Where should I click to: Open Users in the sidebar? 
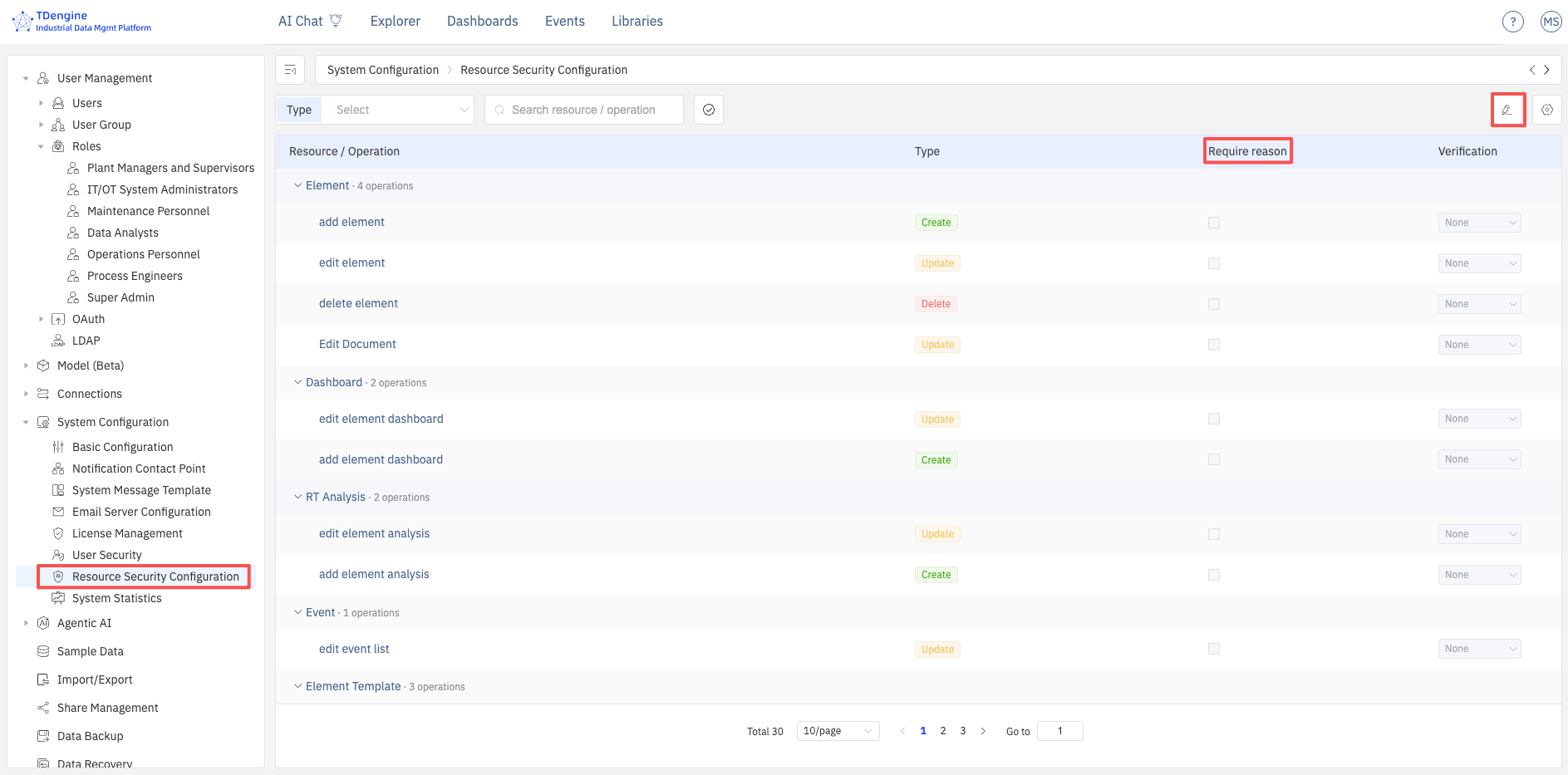tap(87, 103)
